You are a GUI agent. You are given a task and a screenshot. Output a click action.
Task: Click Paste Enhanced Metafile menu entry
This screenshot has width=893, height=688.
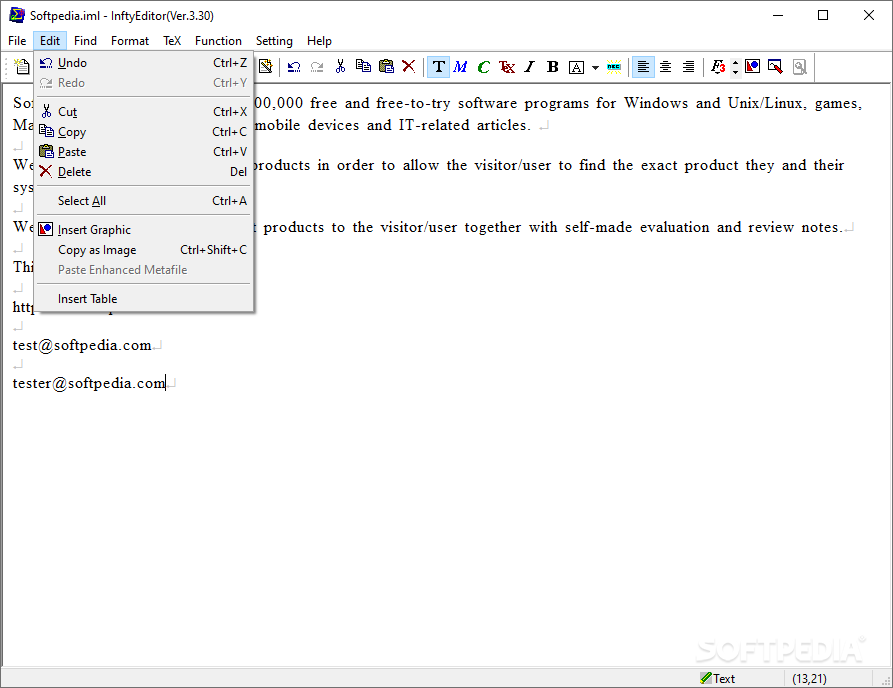pos(144,269)
